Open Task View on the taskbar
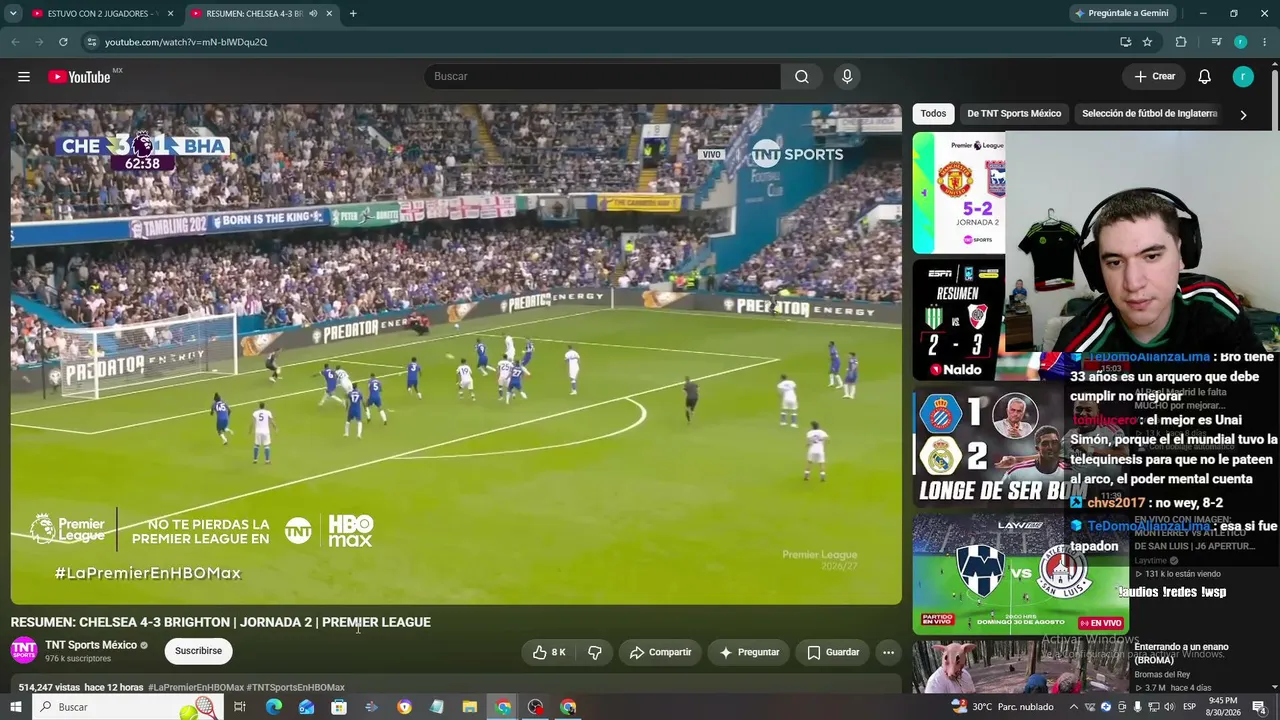The height and width of the screenshot is (720, 1280). (240, 707)
